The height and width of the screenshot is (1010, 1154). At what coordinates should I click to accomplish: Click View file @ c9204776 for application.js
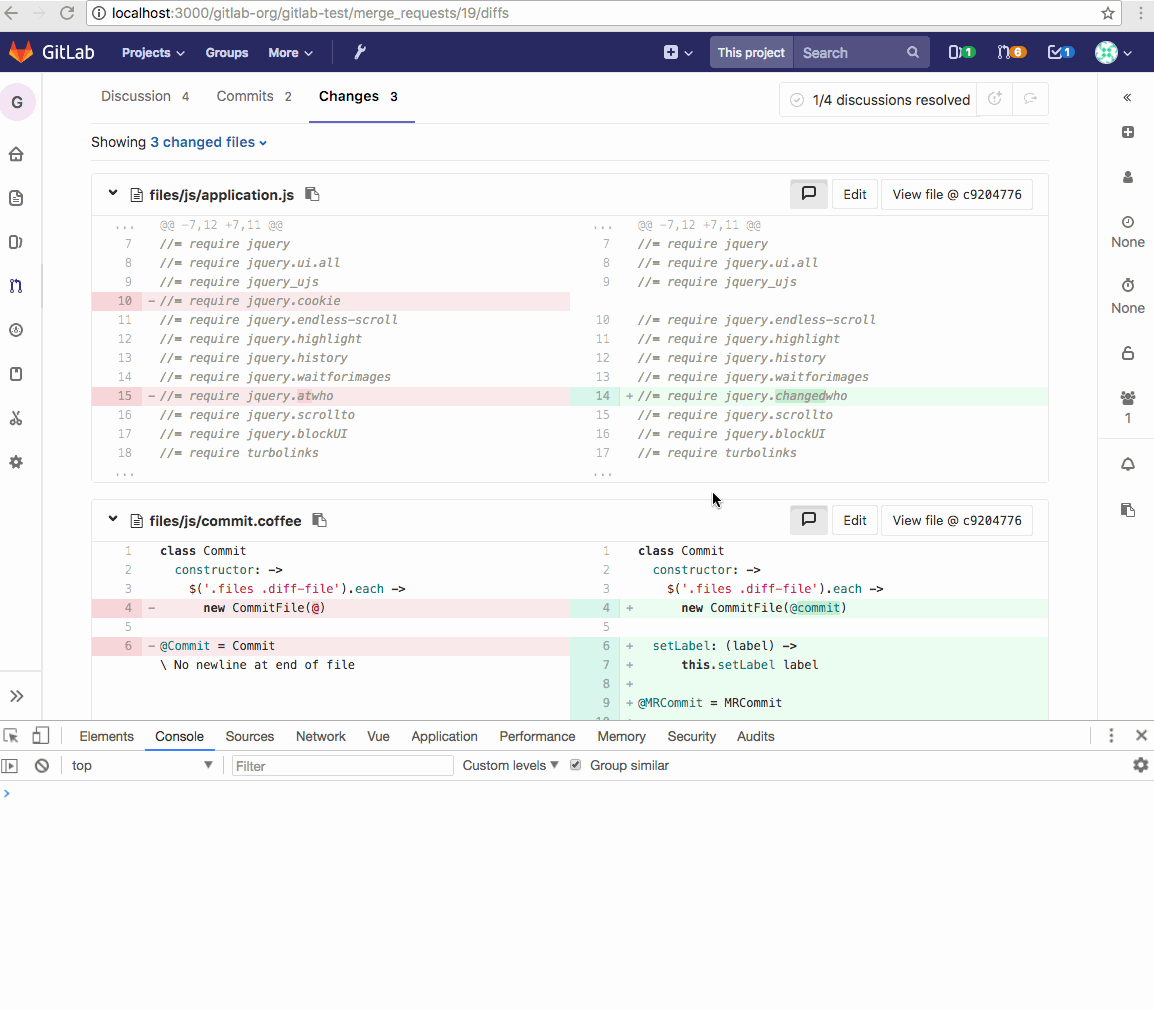tap(956, 194)
